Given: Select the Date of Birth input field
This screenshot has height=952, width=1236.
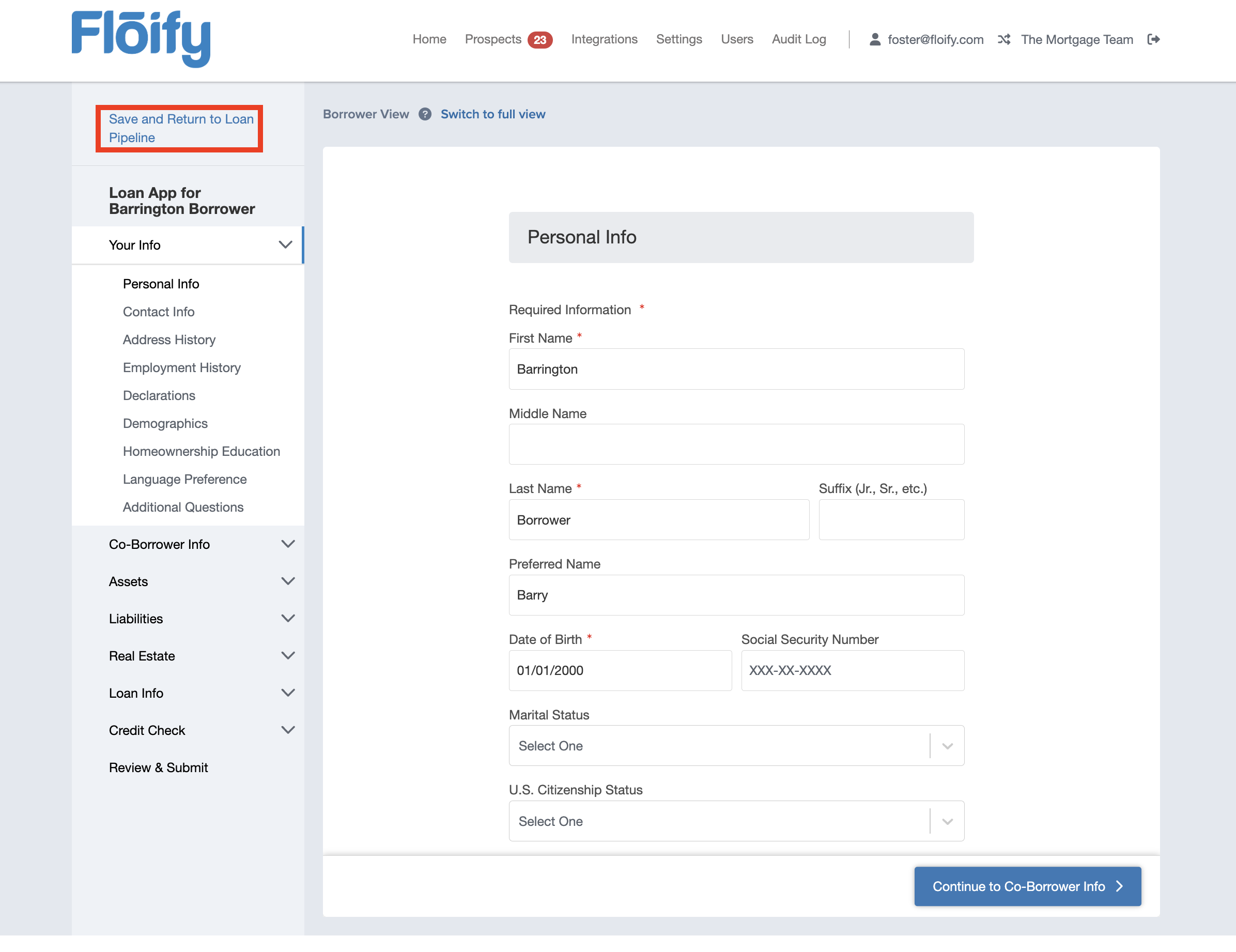Looking at the screenshot, I should pos(620,670).
